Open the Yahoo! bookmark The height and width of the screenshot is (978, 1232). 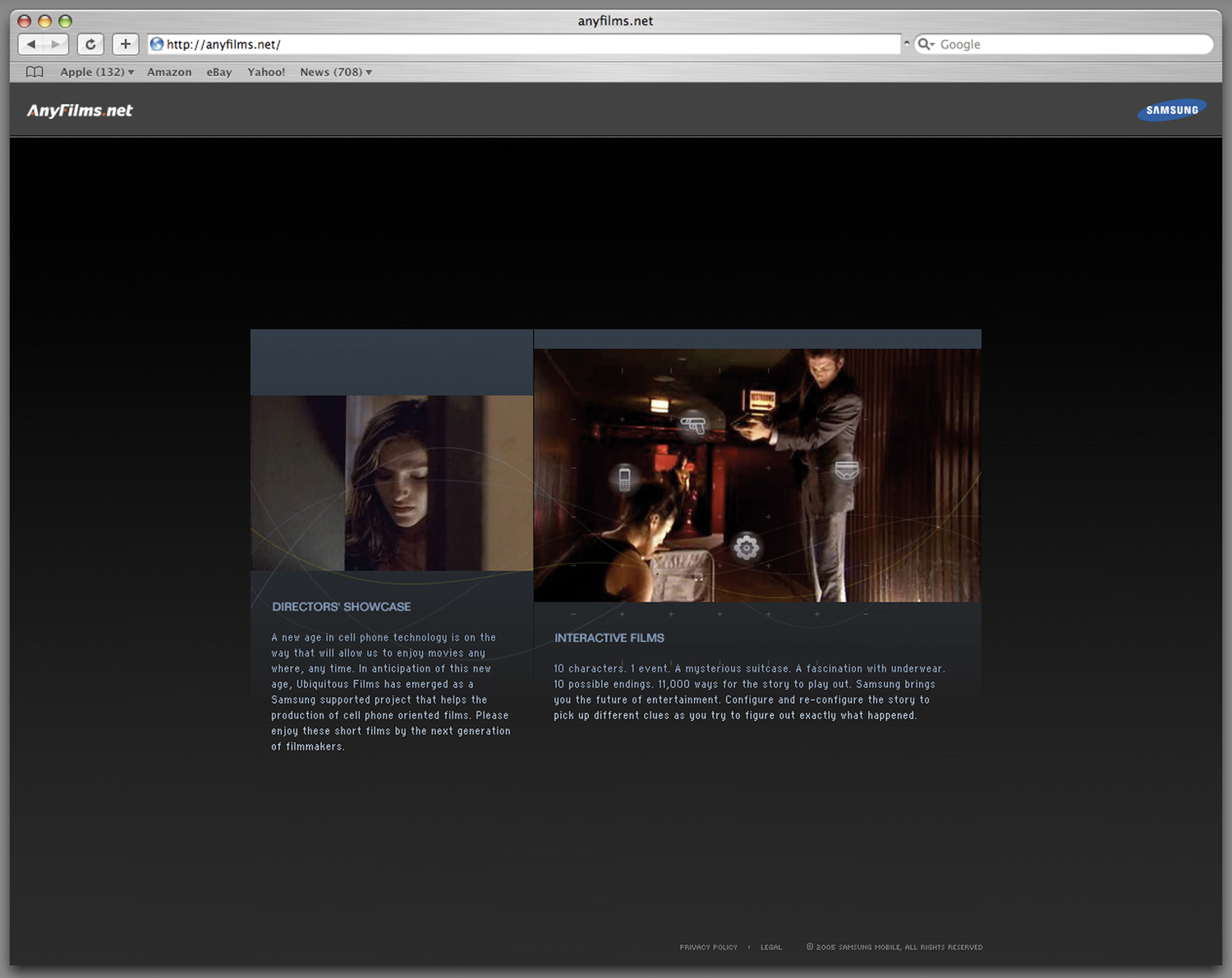[x=266, y=72]
